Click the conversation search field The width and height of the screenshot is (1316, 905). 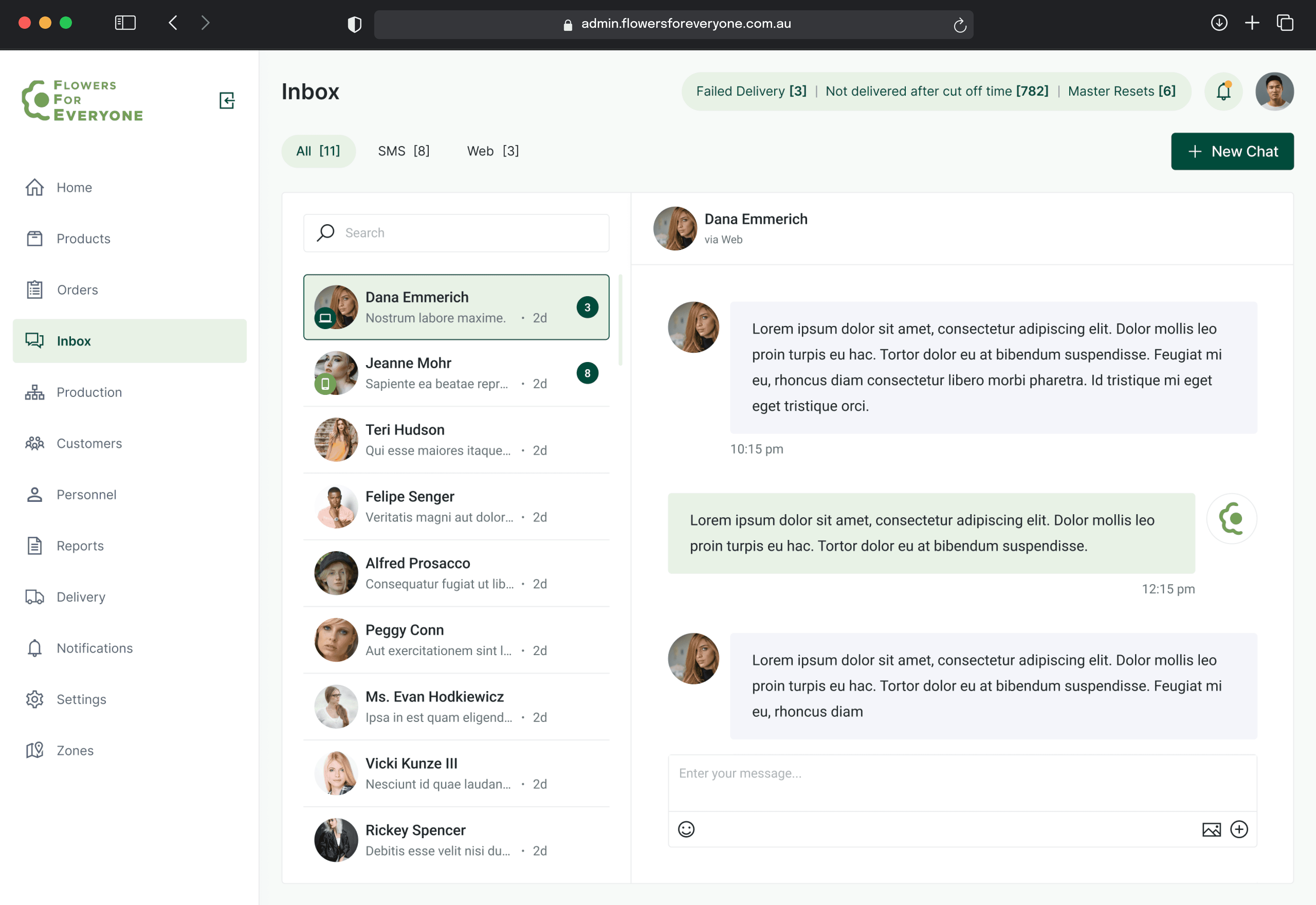click(x=456, y=232)
